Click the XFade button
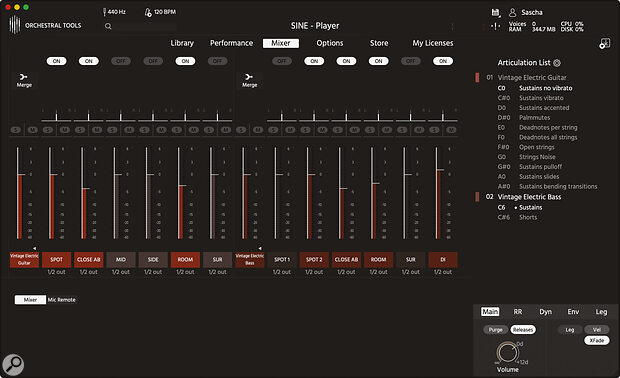 coord(597,340)
